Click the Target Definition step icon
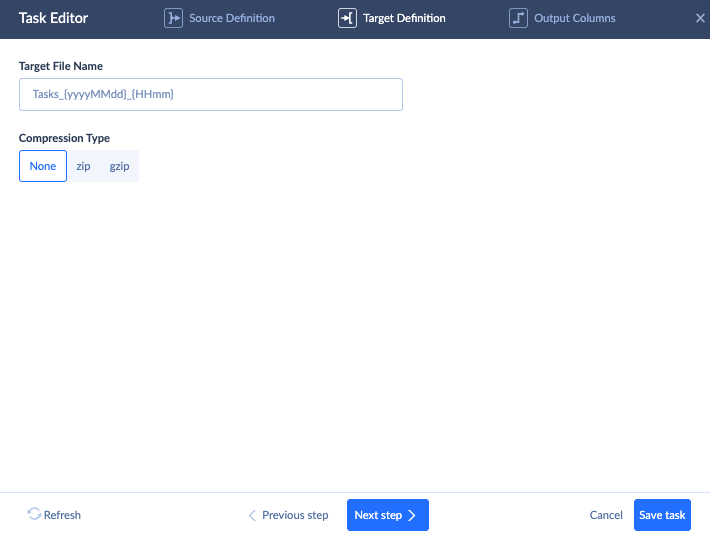This screenshot has width=710, height=537. 347,18
